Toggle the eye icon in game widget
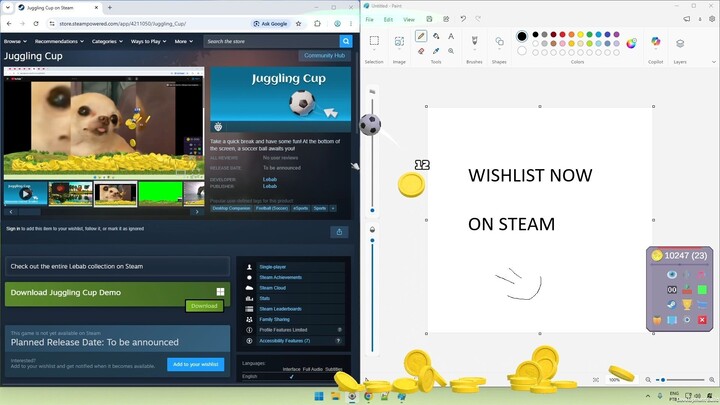The width and height of the screenshot is (720, 405). coord(672,275)
